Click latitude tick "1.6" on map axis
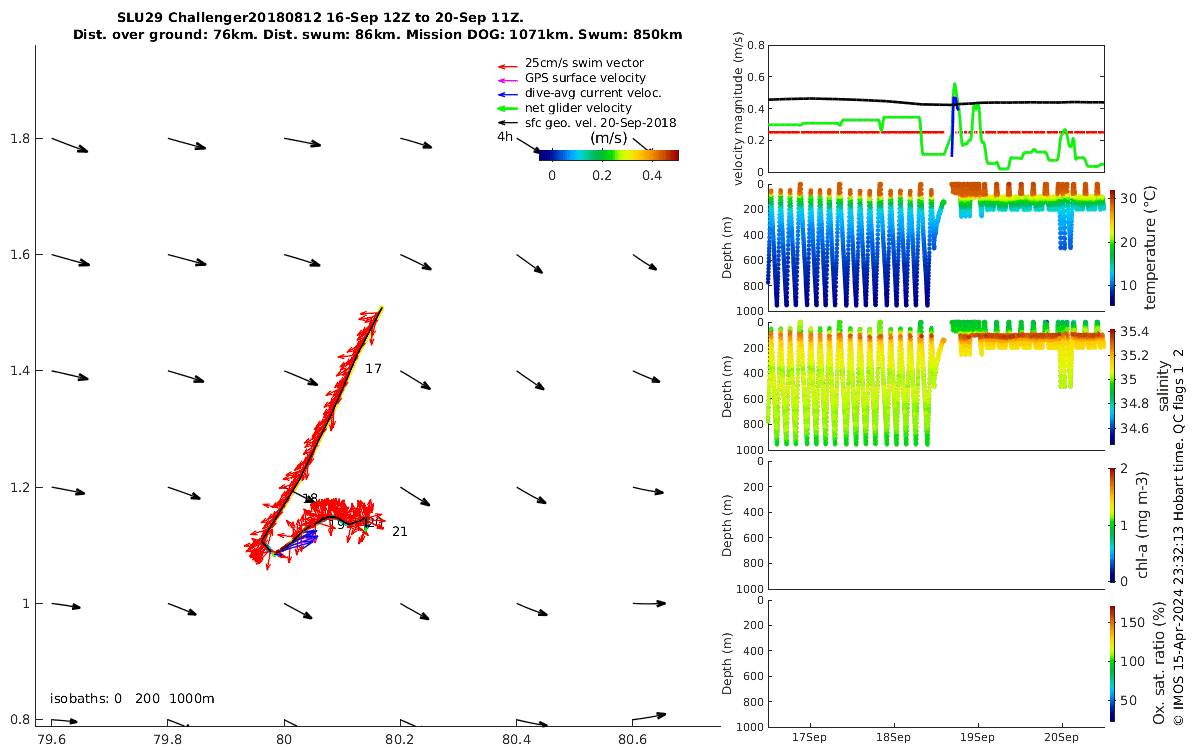Viewport: 1200px width, 750px height. (x=19, y=254)
